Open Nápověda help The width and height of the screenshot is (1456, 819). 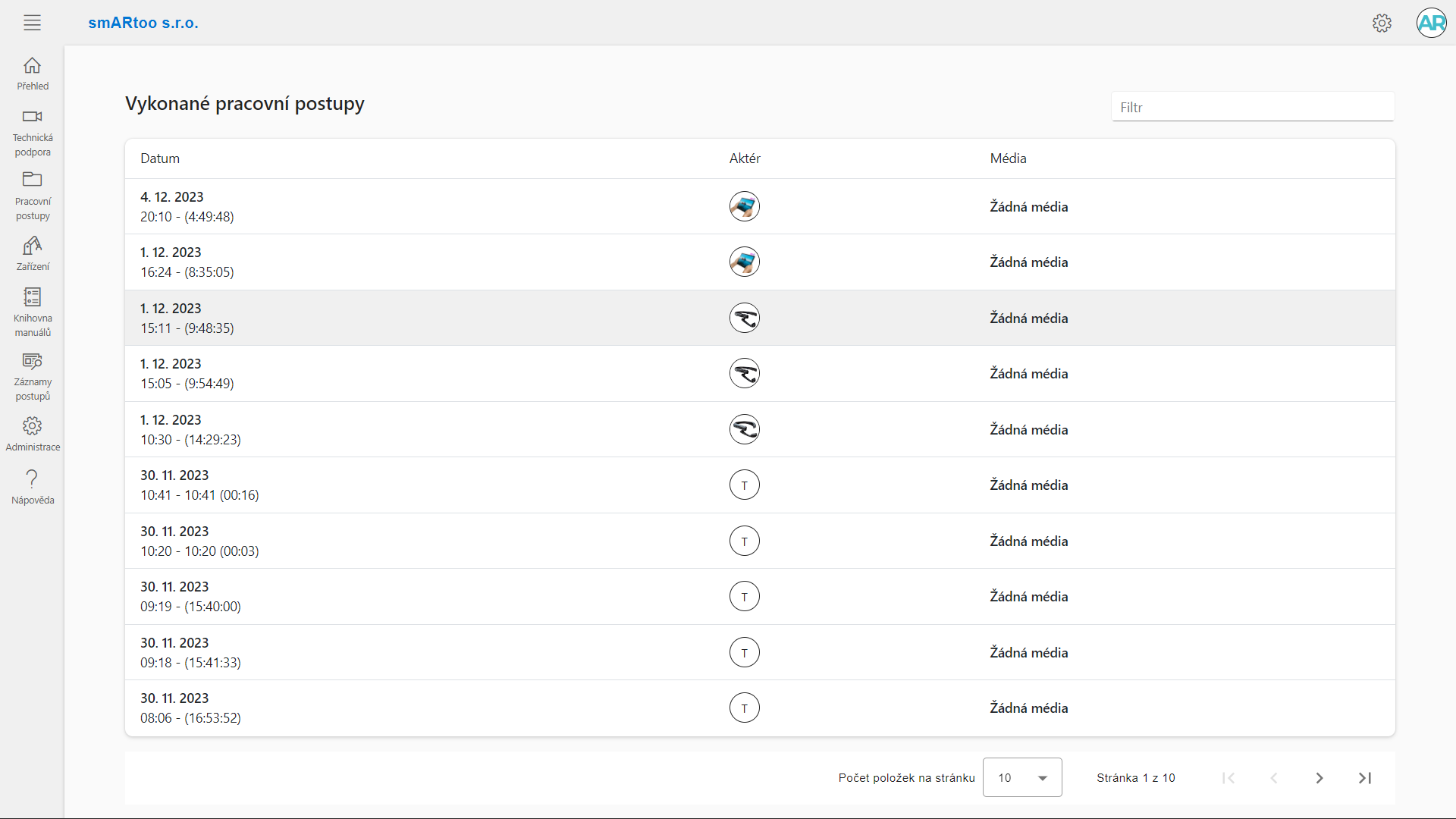point(33,487)
